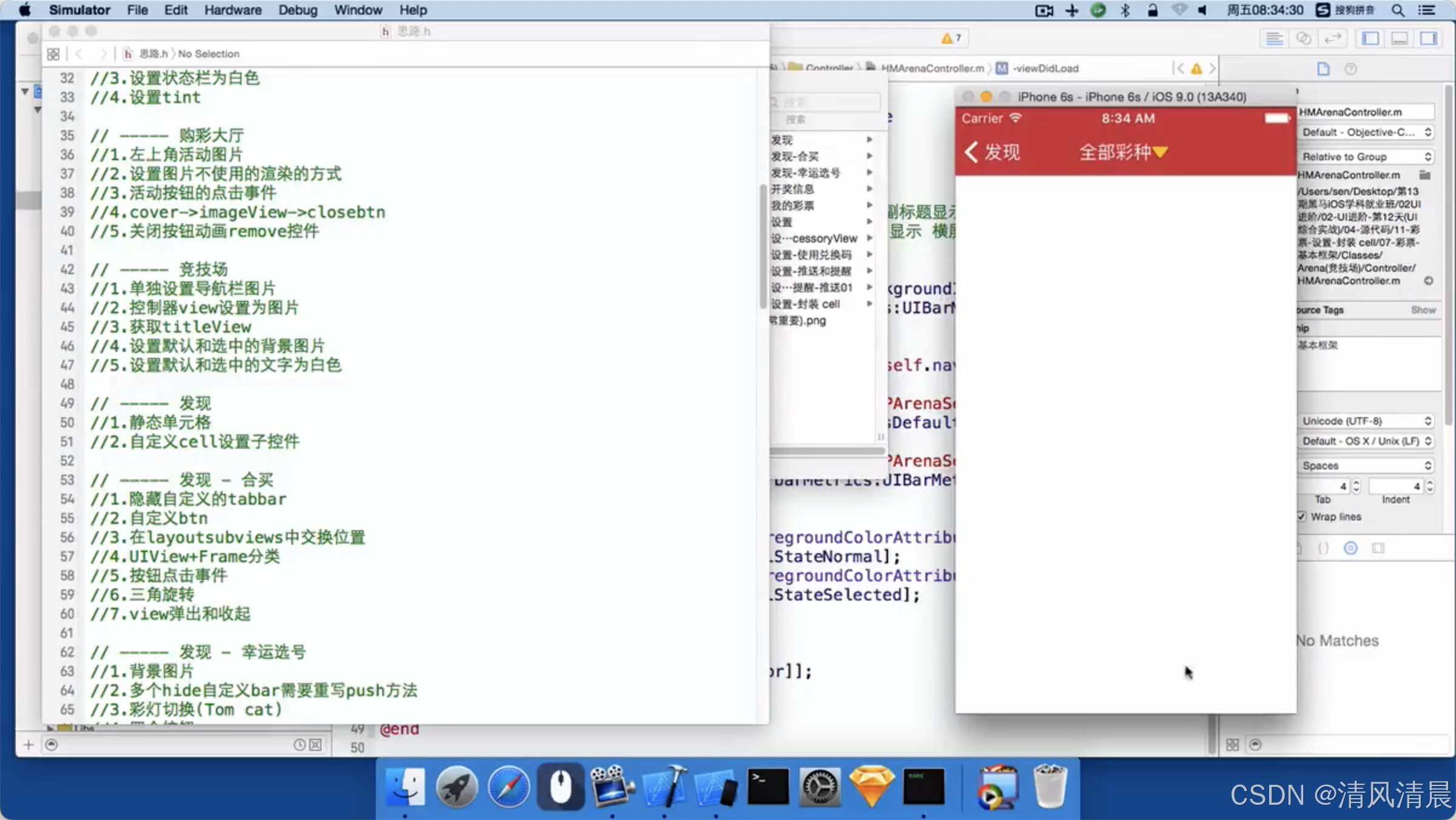Viewport: 1456px width, 820px height.
Task: Click the add button at navigator bottom
Action: pyautogui.click(x=29, y=745)
